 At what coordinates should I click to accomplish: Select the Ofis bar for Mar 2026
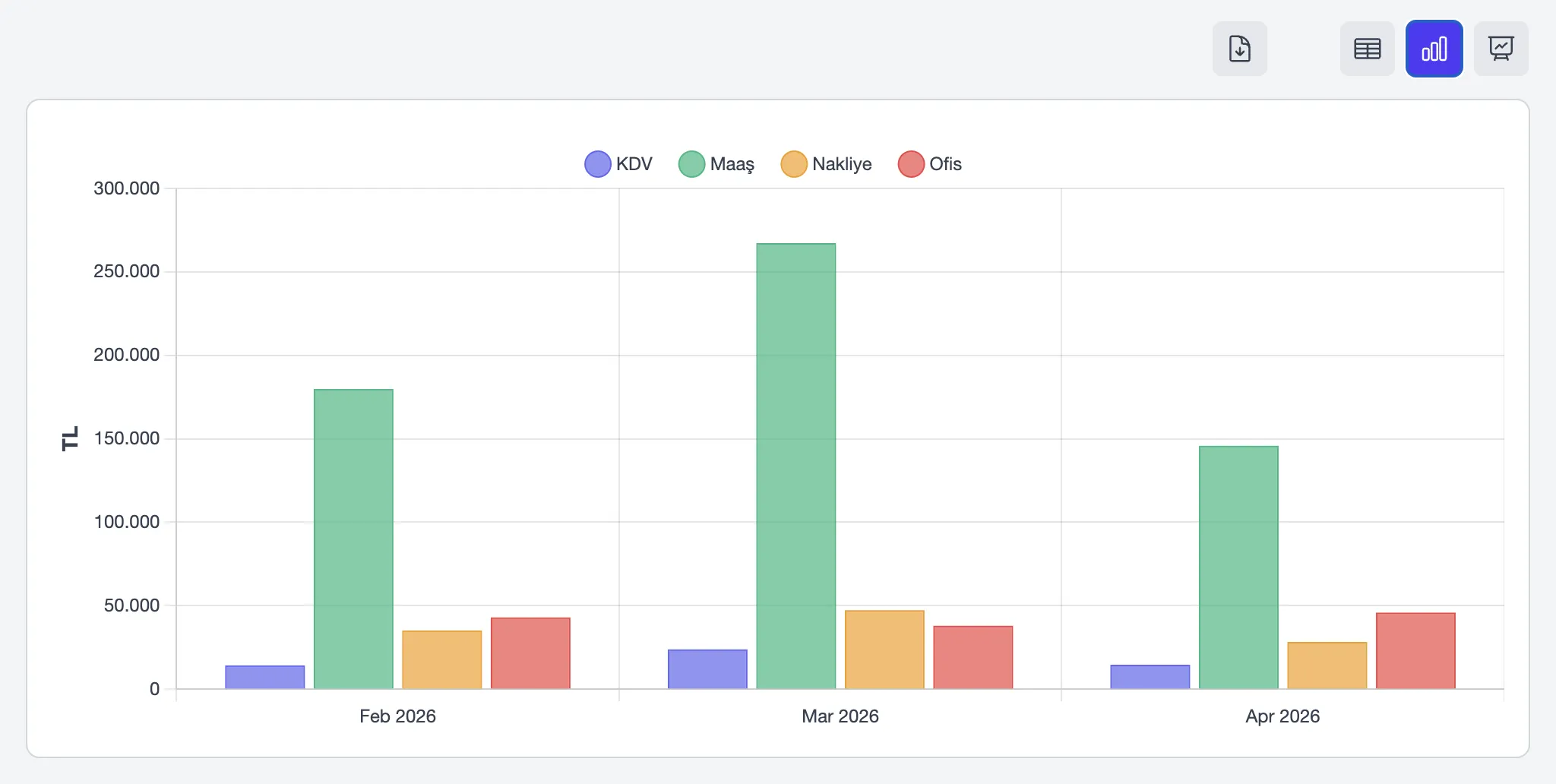[973, 658]
